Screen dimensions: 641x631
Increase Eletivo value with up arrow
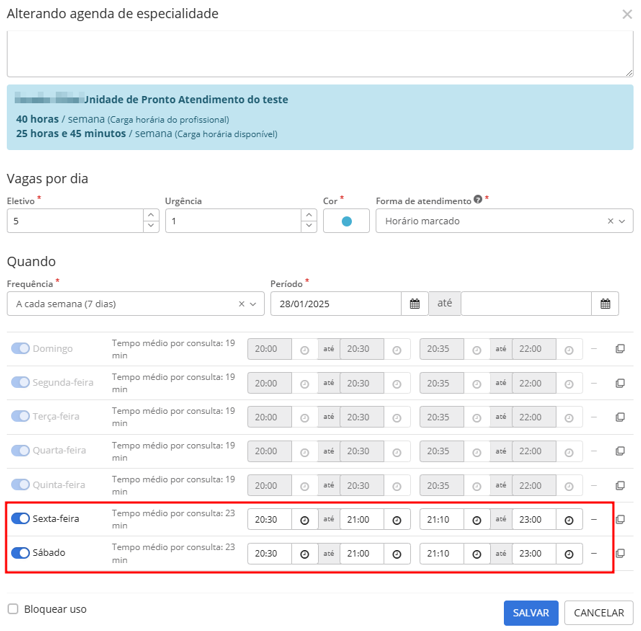151,215
